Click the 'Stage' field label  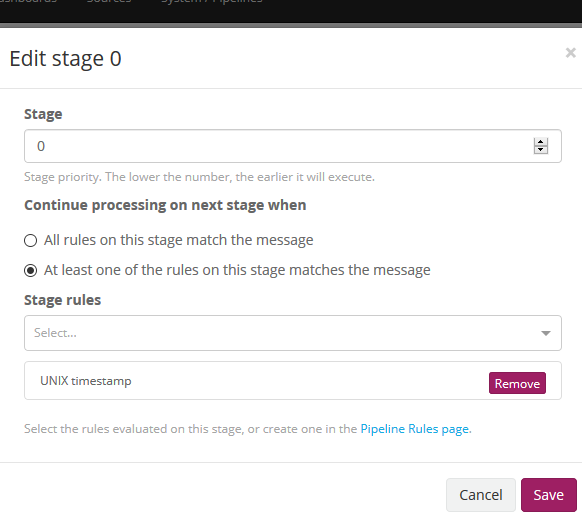43,114
